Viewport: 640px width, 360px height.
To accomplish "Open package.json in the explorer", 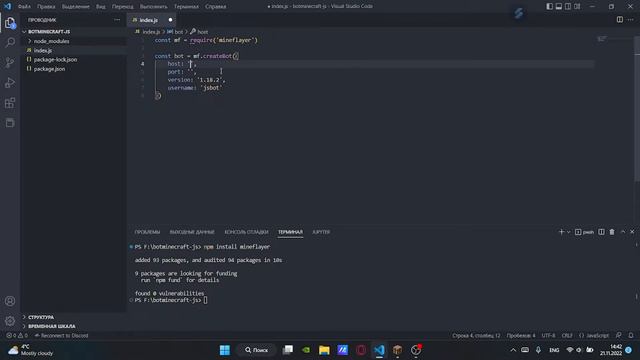I will [x=73, y=69].
